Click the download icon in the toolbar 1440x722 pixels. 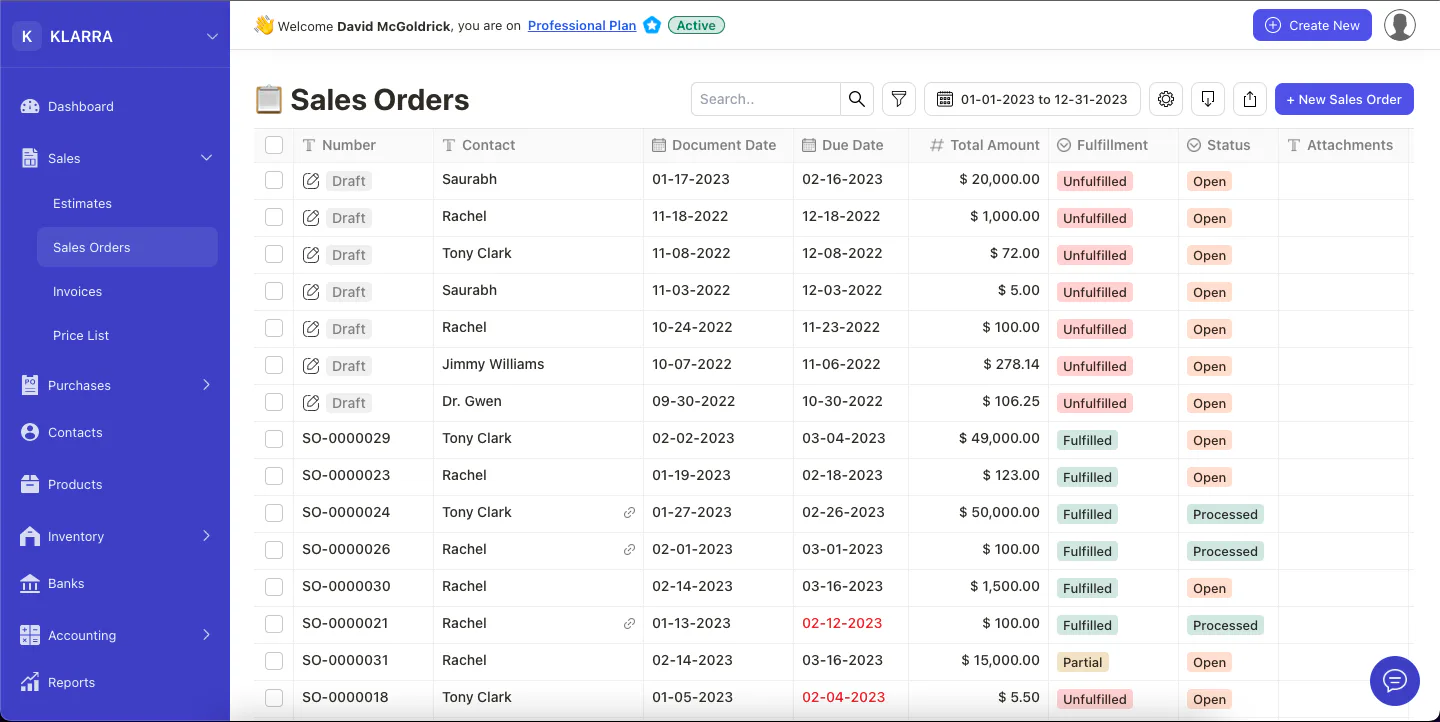pos(1207,99)
